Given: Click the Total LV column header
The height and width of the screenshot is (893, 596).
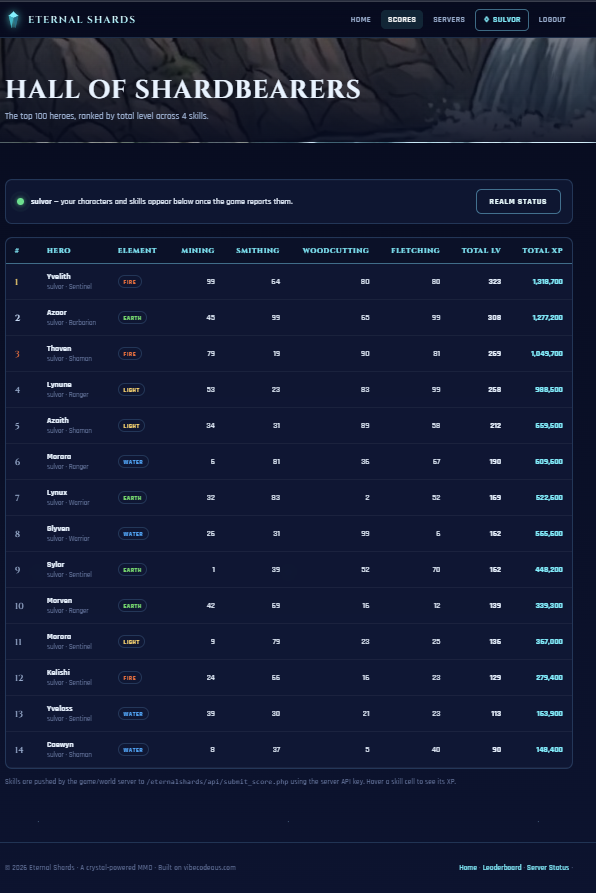Looking at the screenshot, I should pos(481,251).
